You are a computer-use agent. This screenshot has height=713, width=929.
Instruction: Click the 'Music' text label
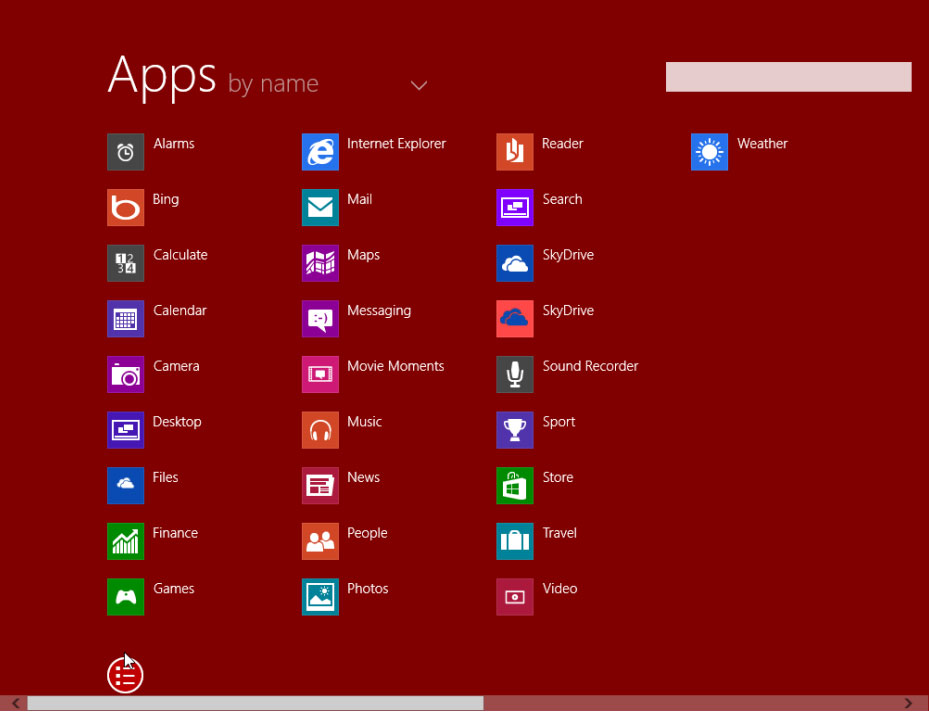[364, 423]
